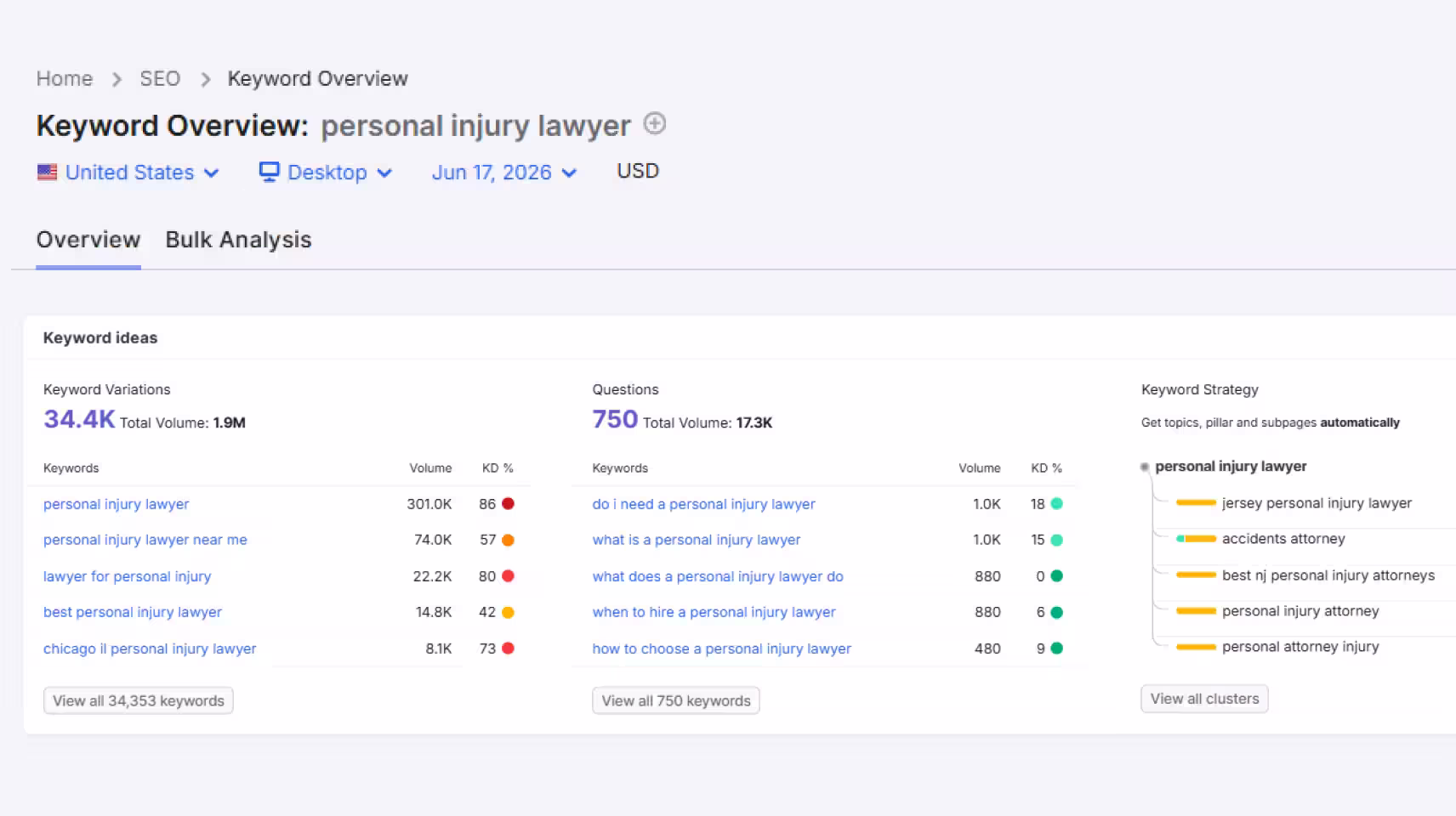Screen dimensions: 1456x816
Task: Click the green KD dot for 18
Action: (x=1057, y=503)
